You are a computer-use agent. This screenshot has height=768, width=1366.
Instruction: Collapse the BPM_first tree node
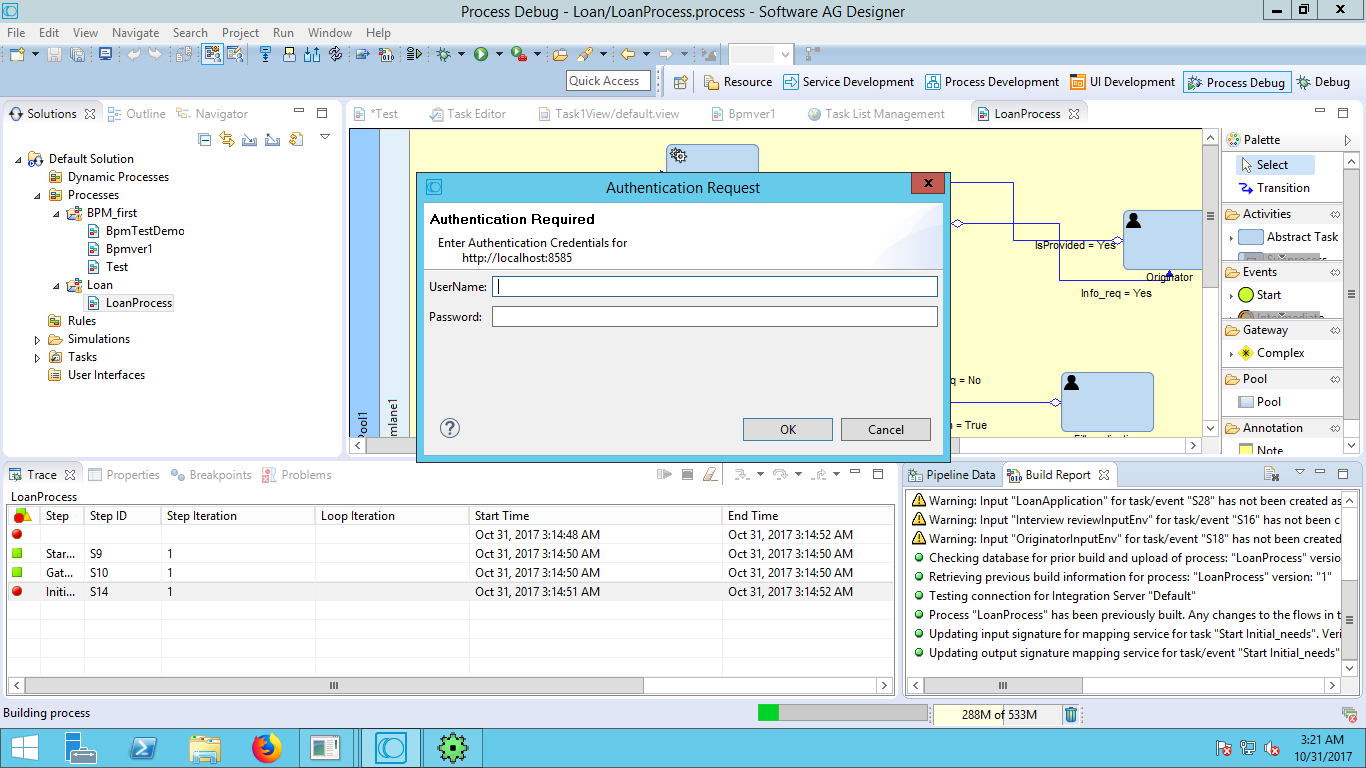click(56, 212)
